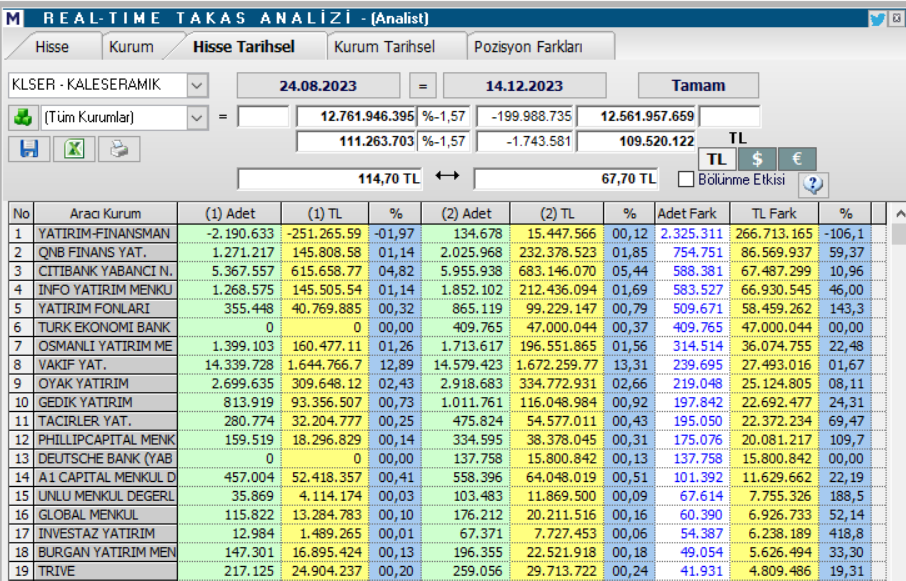The height and width of the screenshot is (581, 906).
Task: Open the Kurum tab
Action: (x=131, y=47)
